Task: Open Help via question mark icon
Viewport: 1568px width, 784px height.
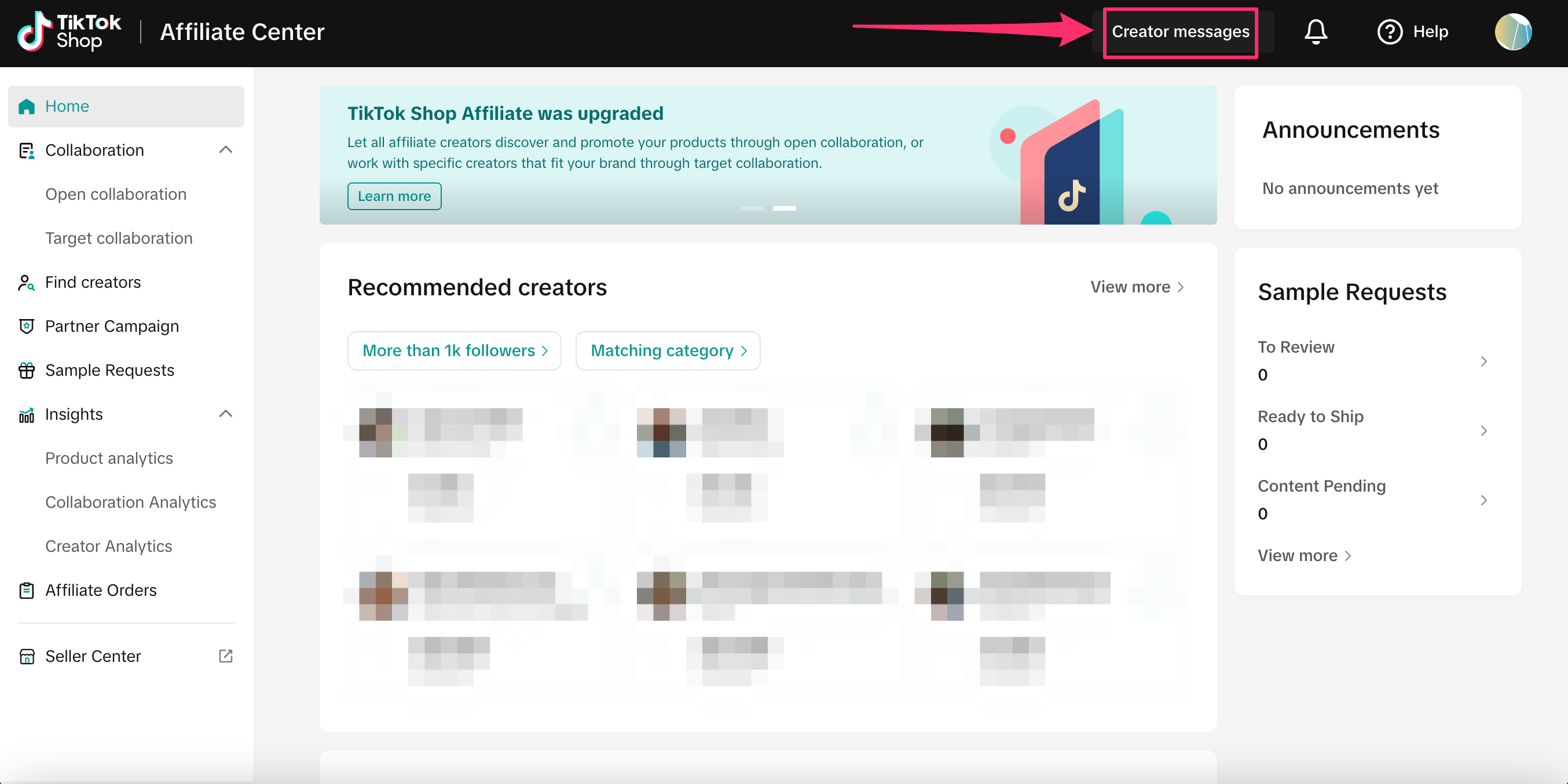Action: 1389,32
